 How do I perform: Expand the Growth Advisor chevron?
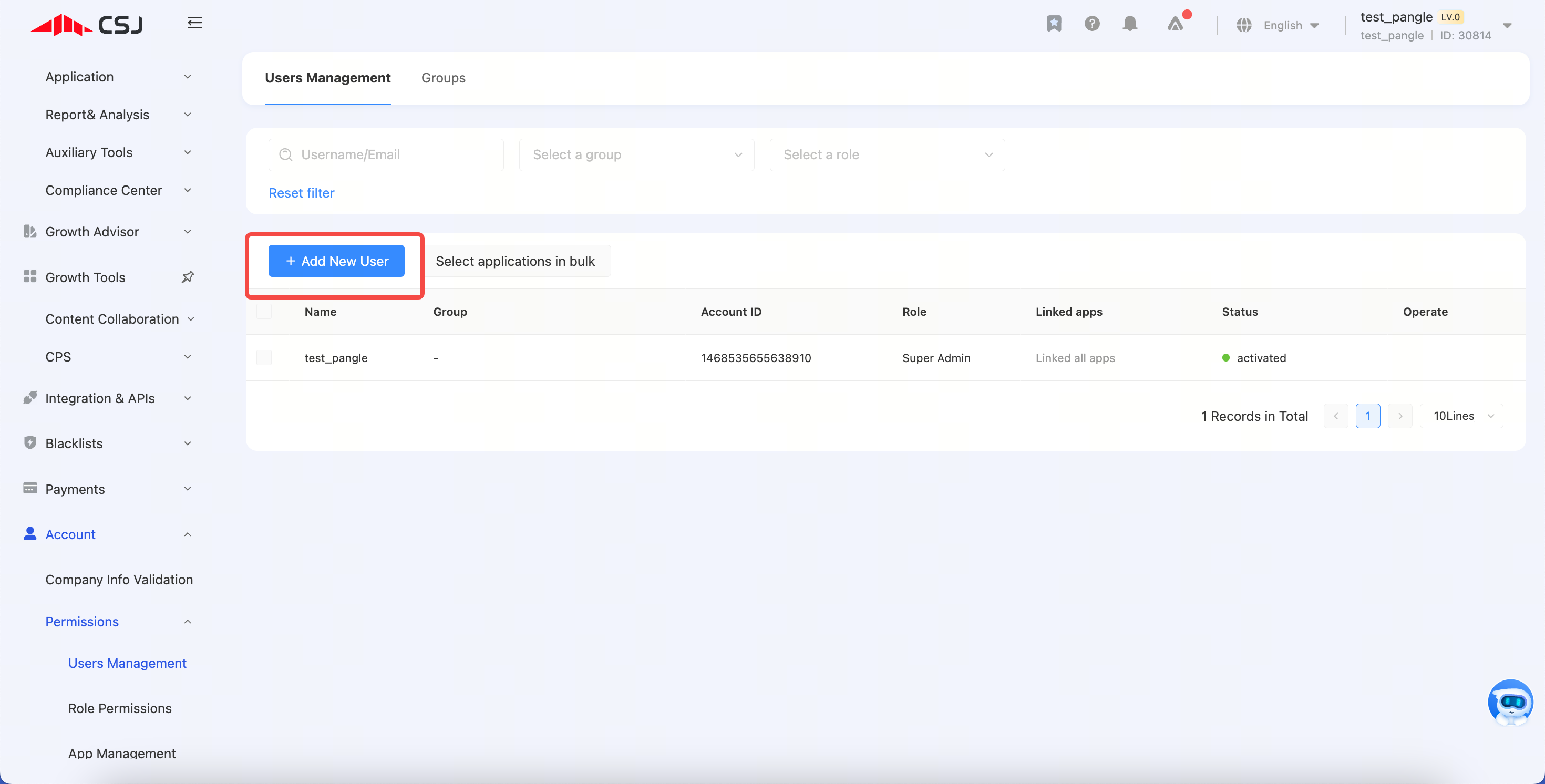pos(188,232)
